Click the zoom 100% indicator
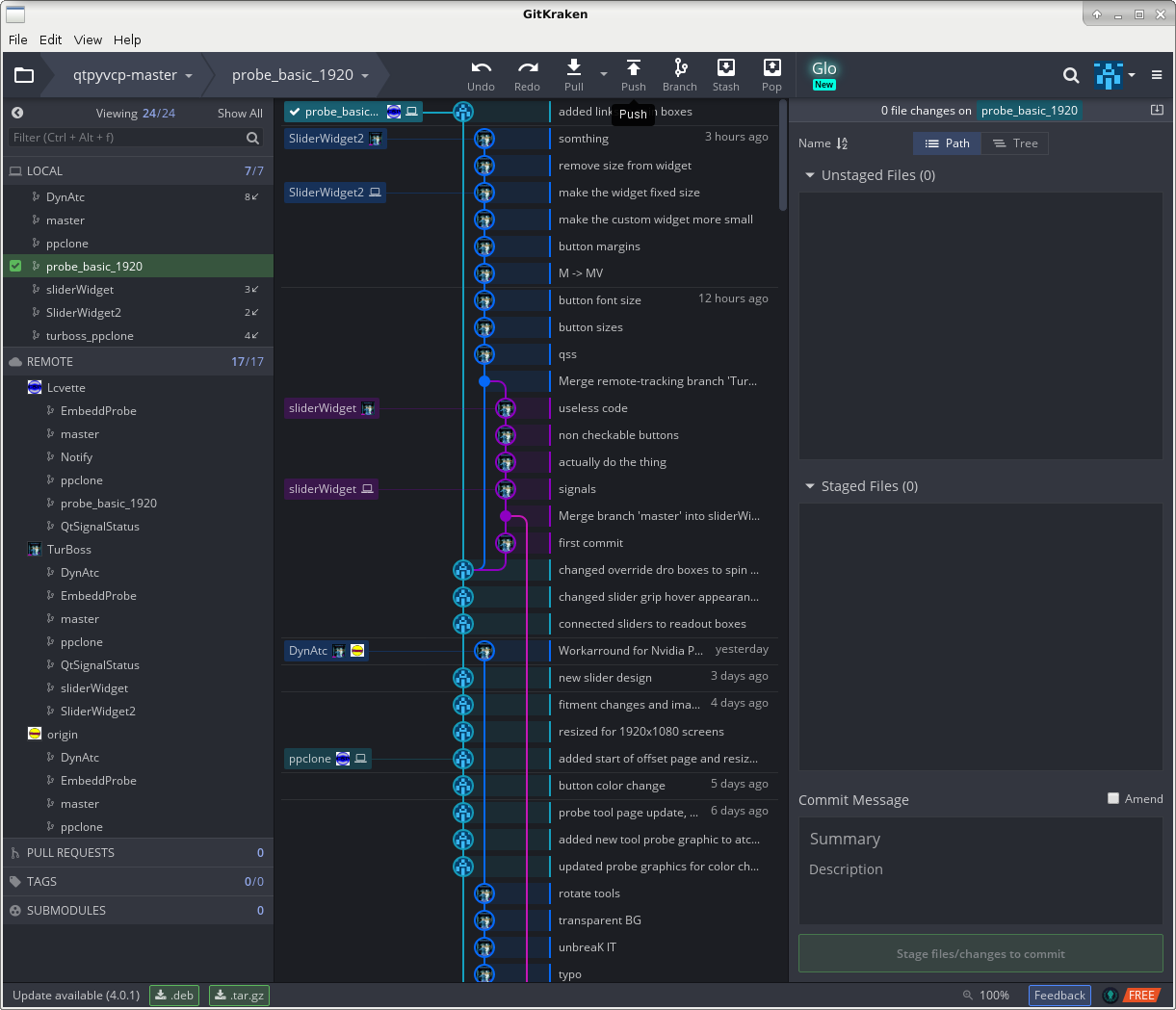This screenshot has height=1010, width=1176. (986, 996)
